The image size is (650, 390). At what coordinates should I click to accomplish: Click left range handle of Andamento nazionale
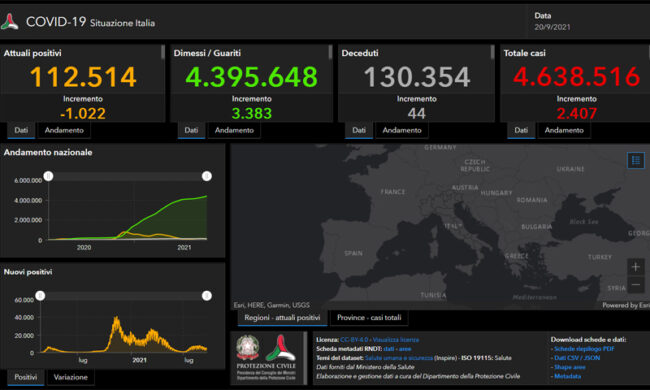[x=49, y=176]
